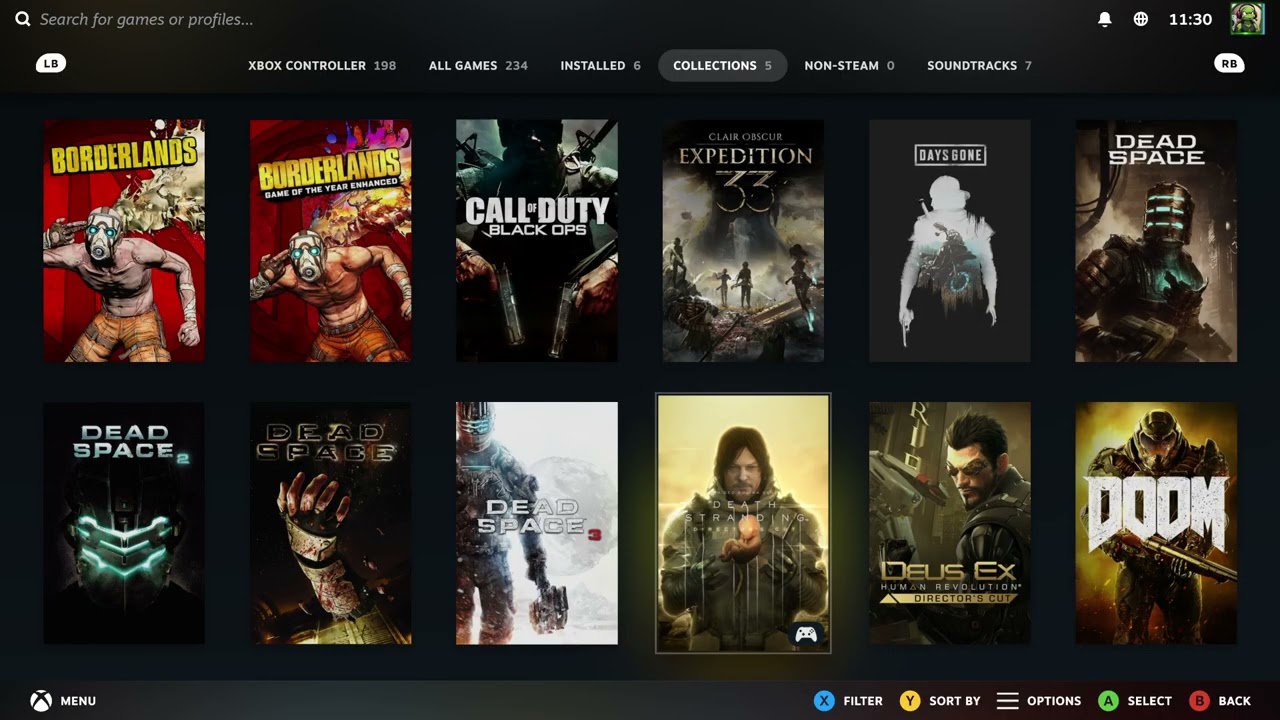This screenshot has height=720, width=1280.
Task: Click the globe network icon
Action: tap(1141, 19)
